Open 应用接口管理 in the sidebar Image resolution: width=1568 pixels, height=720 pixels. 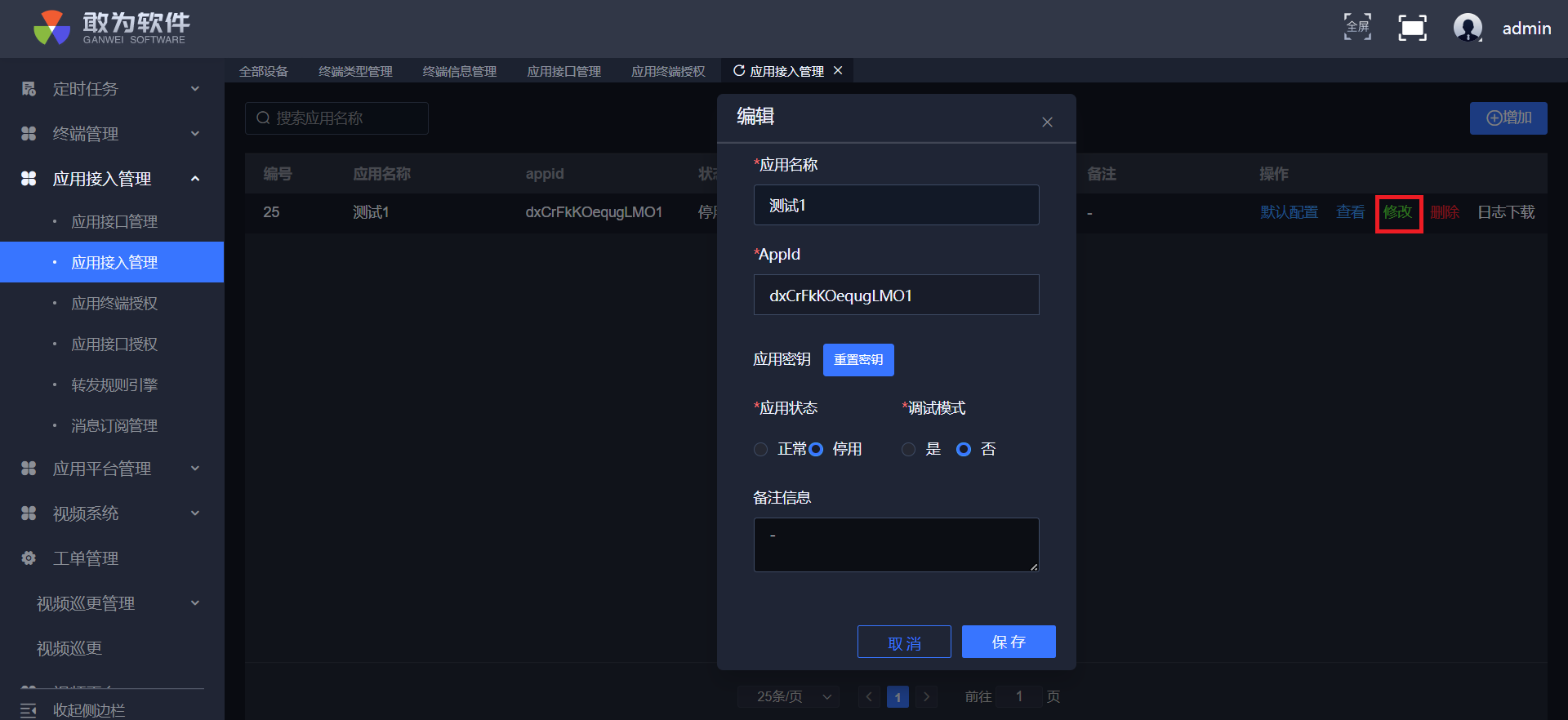point(114,222)
